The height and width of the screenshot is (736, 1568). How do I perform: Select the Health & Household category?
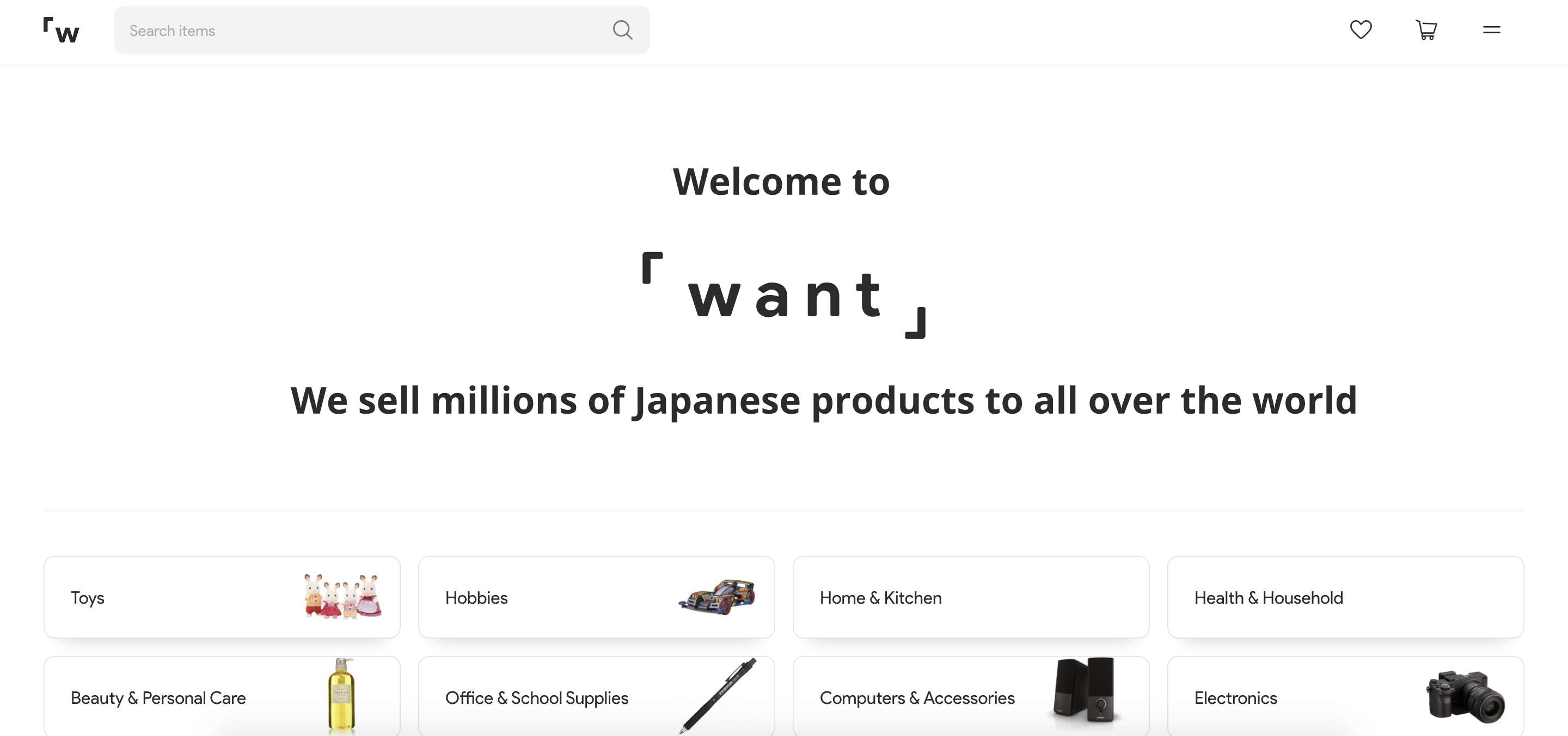tap(1345, 597)
